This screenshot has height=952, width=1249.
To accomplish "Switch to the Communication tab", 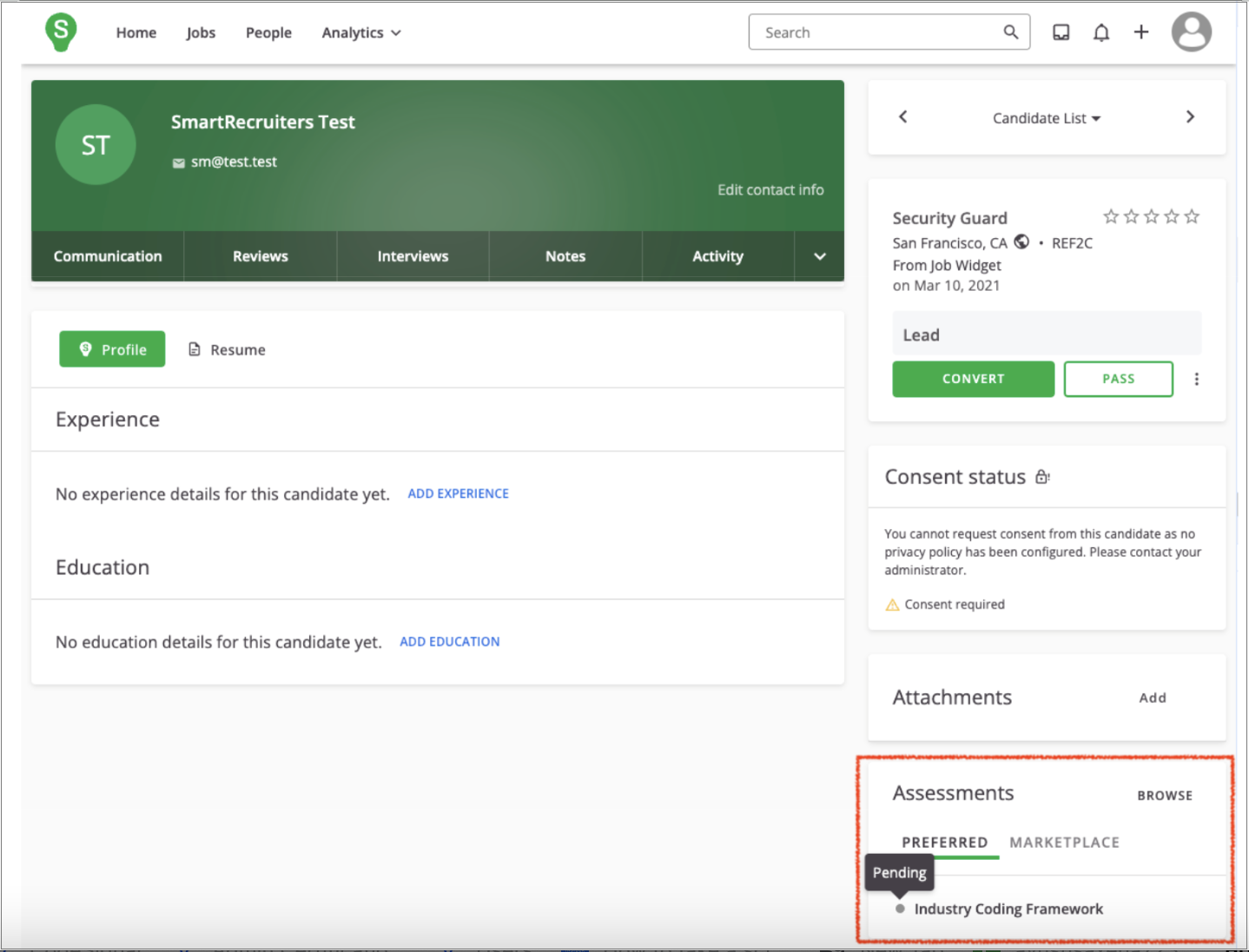I will pos(108,256).
